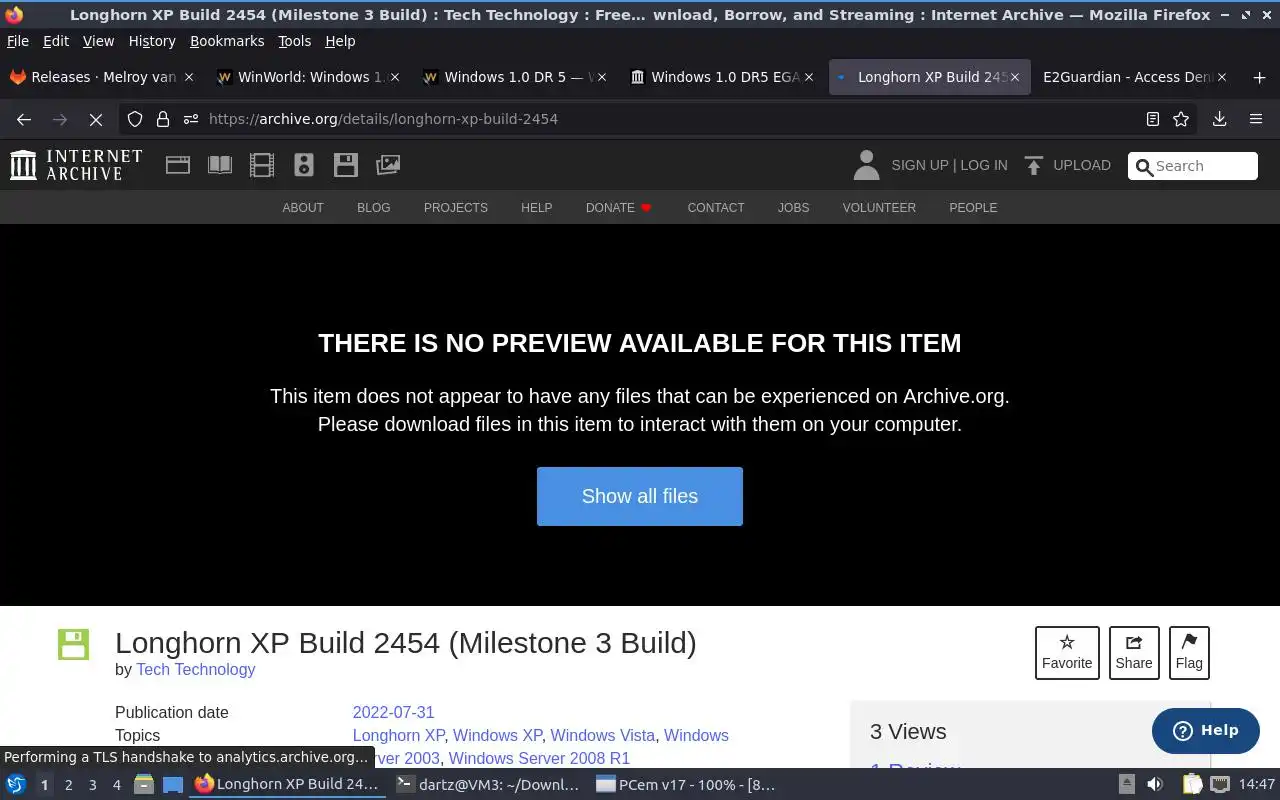Click the Flag button
The height and width of the screenshot is (800, 1280).
[x=1189, y=652]
